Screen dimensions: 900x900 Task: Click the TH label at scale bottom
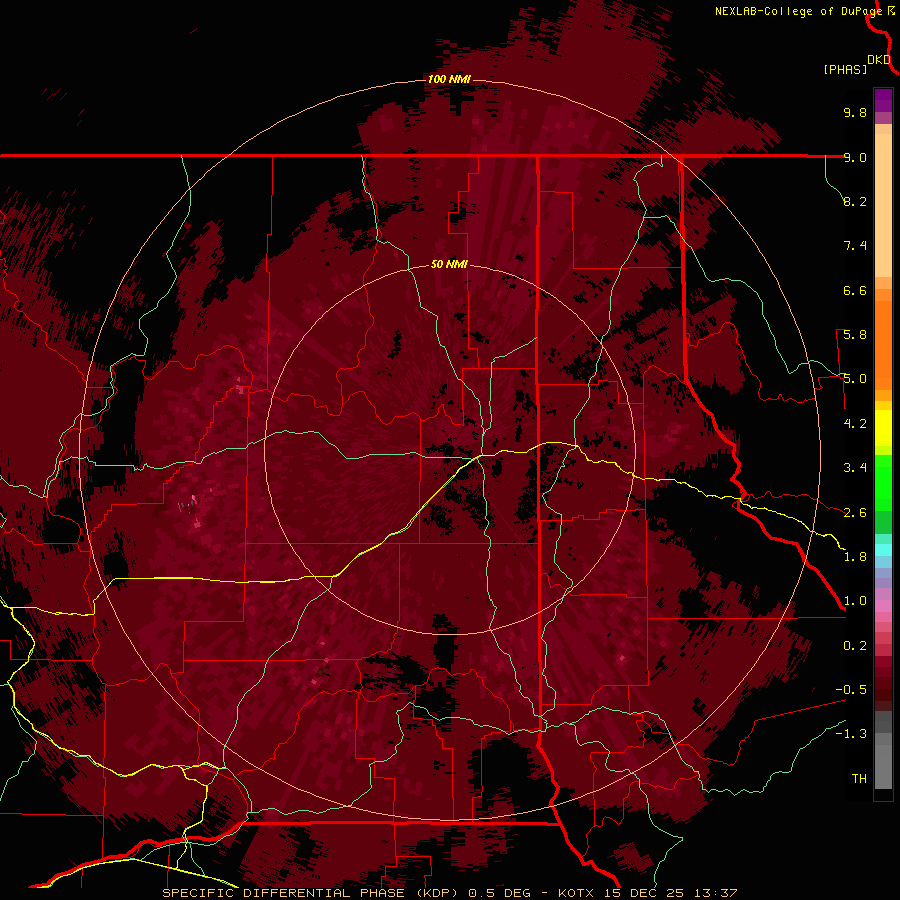859,779
